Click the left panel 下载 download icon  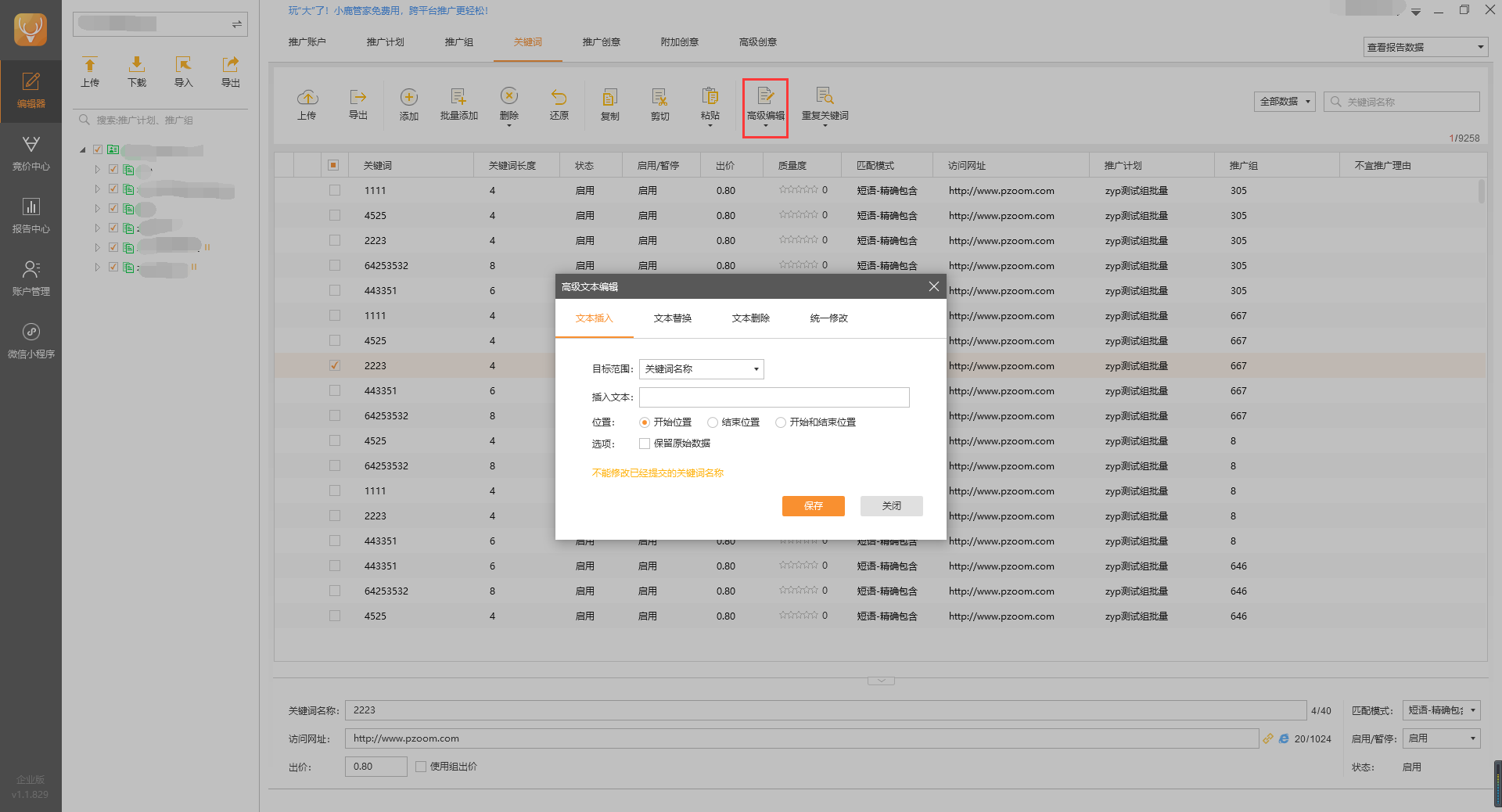137,64
